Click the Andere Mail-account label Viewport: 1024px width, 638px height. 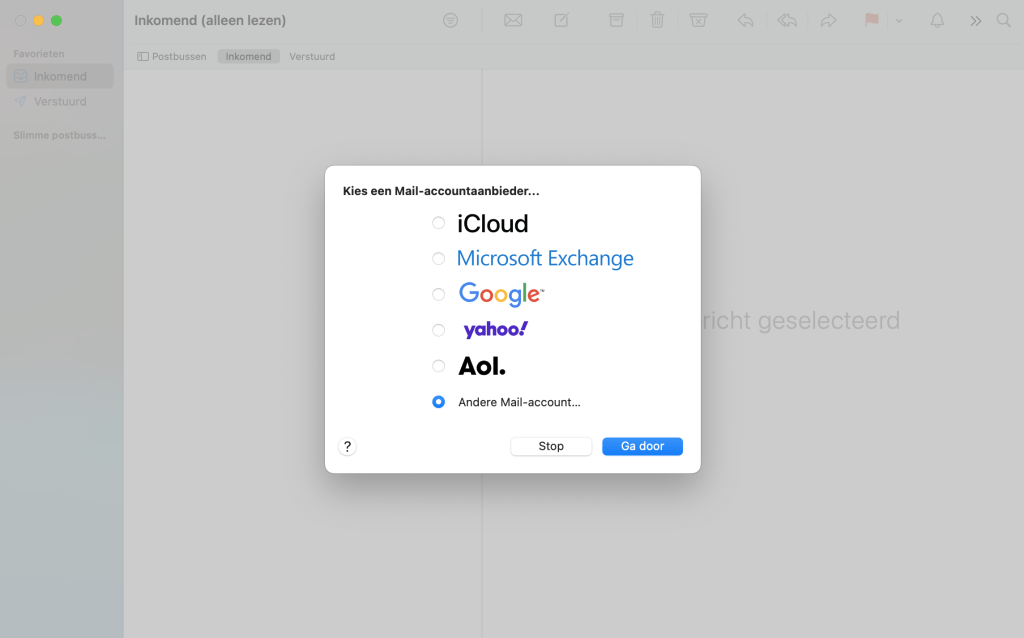(x=519, y=402)
